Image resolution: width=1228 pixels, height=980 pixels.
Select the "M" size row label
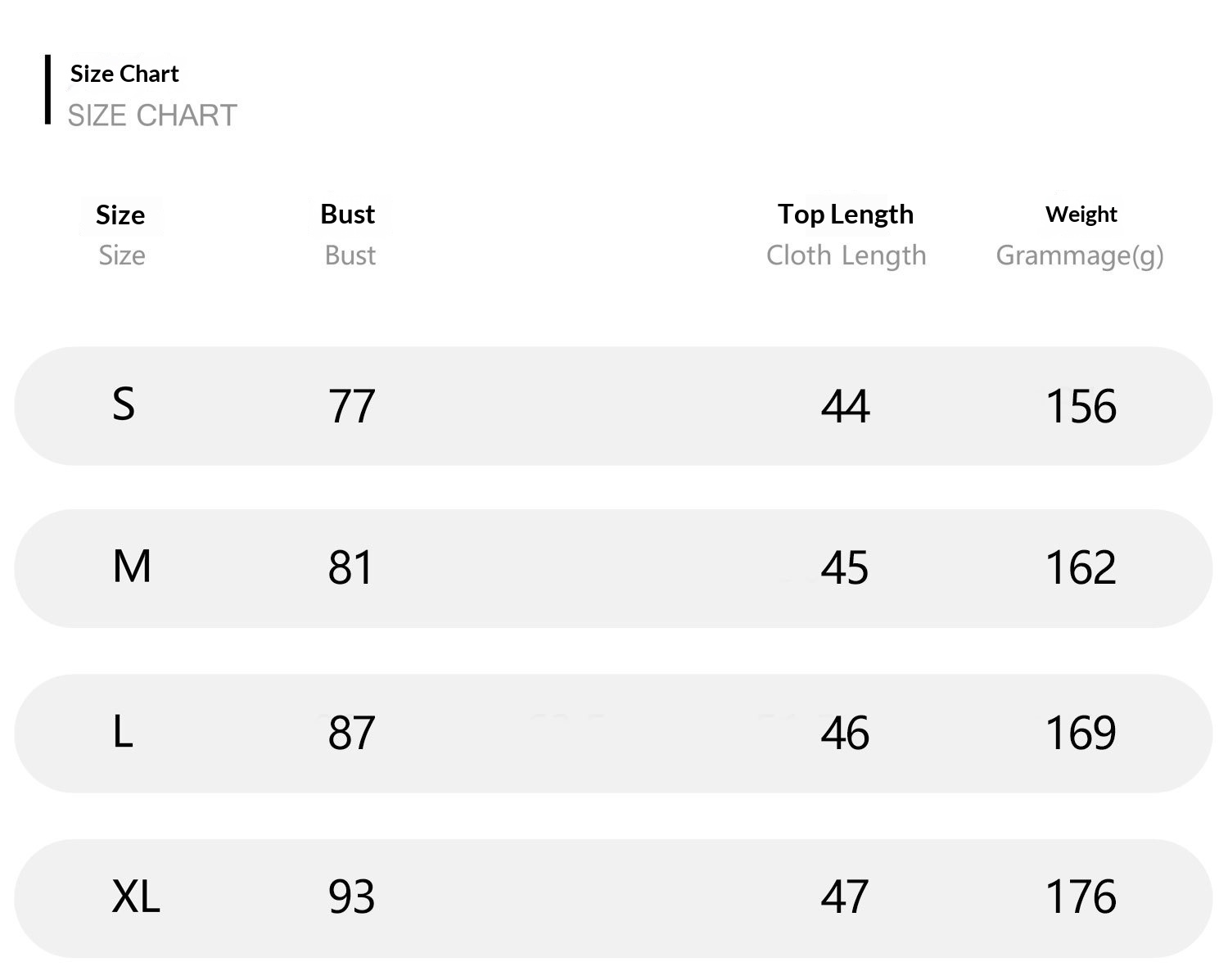[x=132, y=567]
